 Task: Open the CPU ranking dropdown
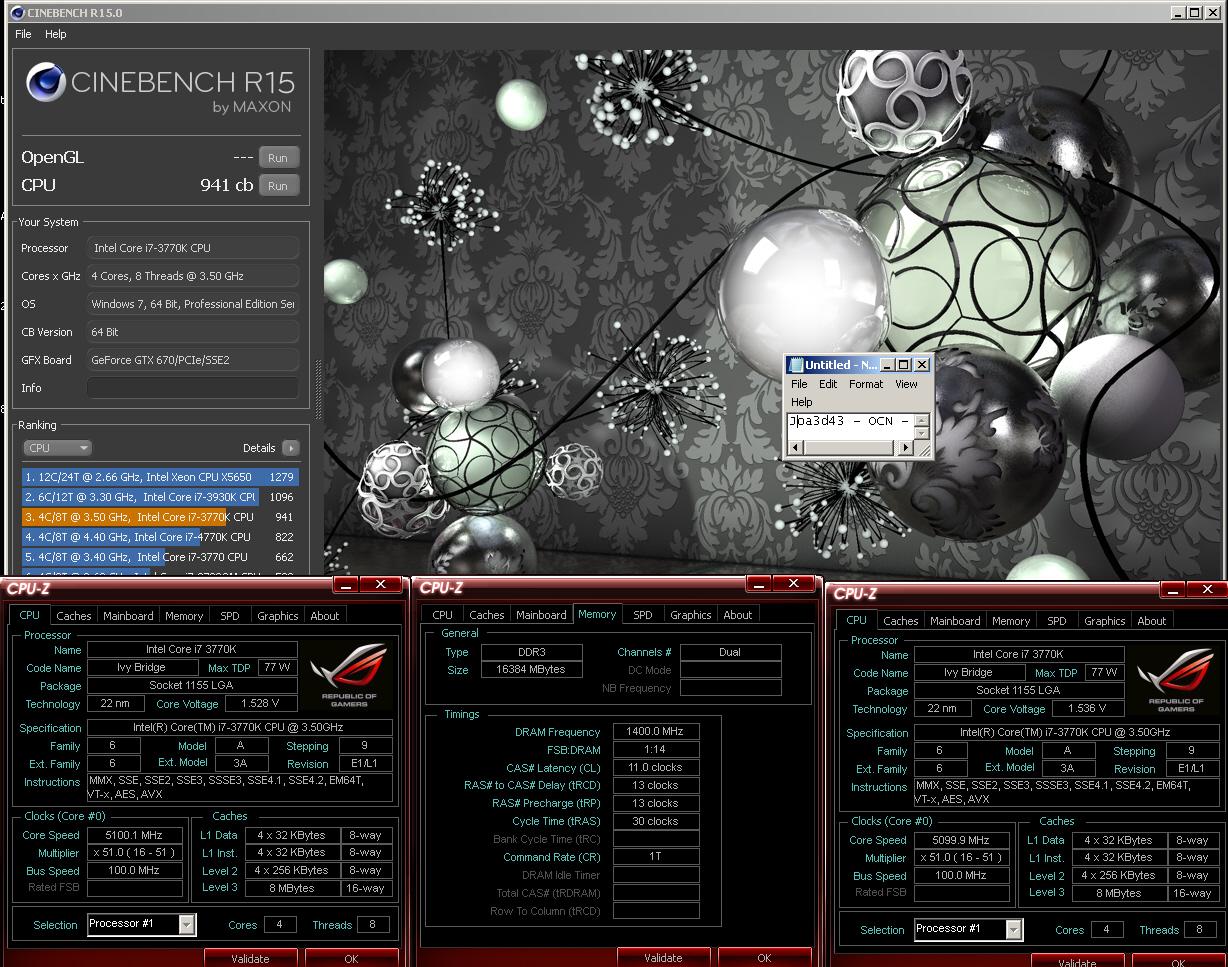57,448
